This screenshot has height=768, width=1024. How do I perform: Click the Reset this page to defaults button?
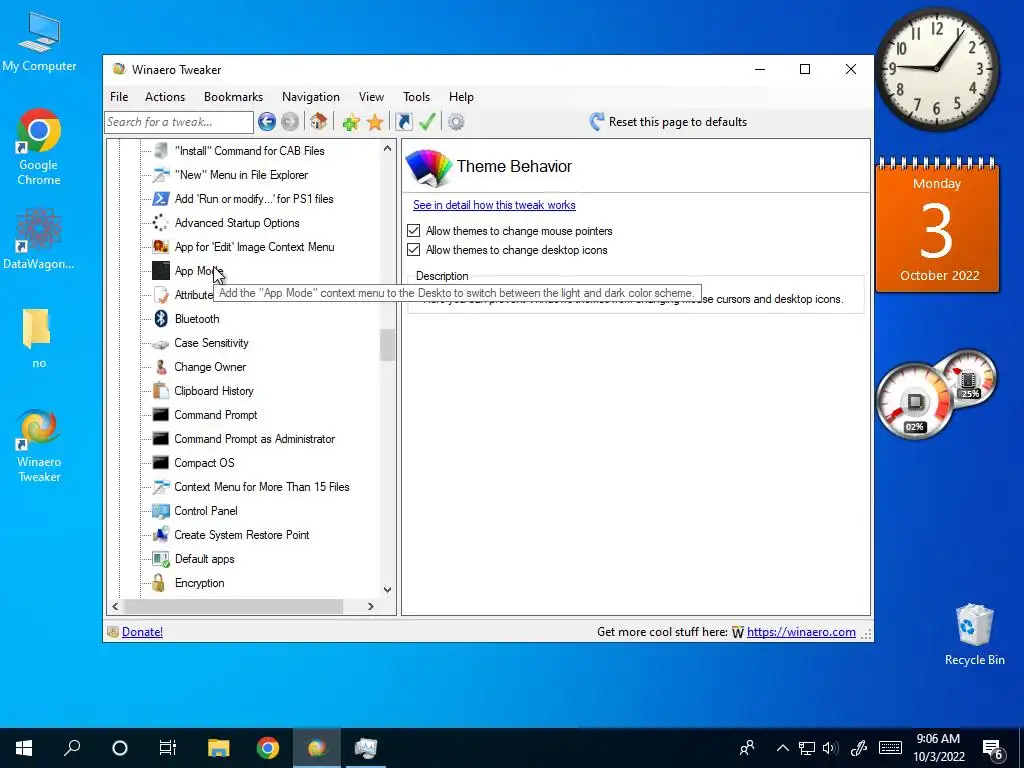click(668, 121)
